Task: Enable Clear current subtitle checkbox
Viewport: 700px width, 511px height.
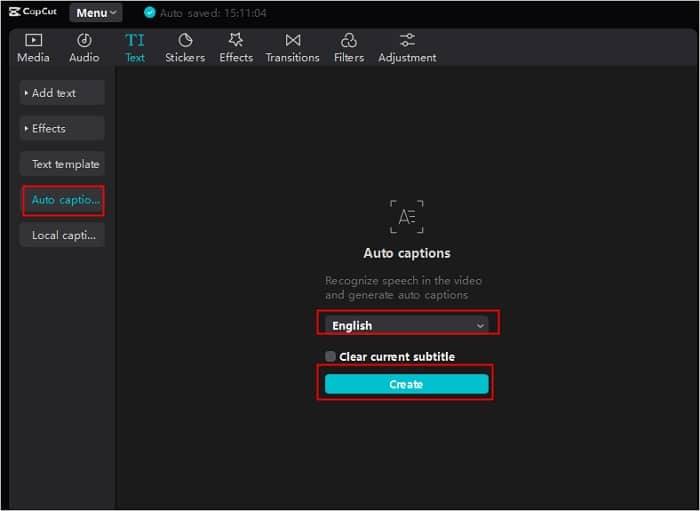Action: tap(330, 356)
